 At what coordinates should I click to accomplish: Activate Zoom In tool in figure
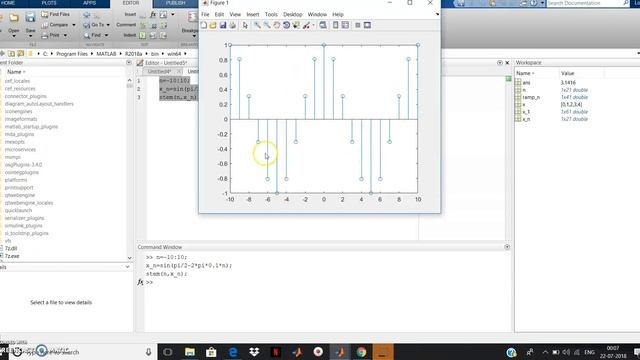coord(257,25)
